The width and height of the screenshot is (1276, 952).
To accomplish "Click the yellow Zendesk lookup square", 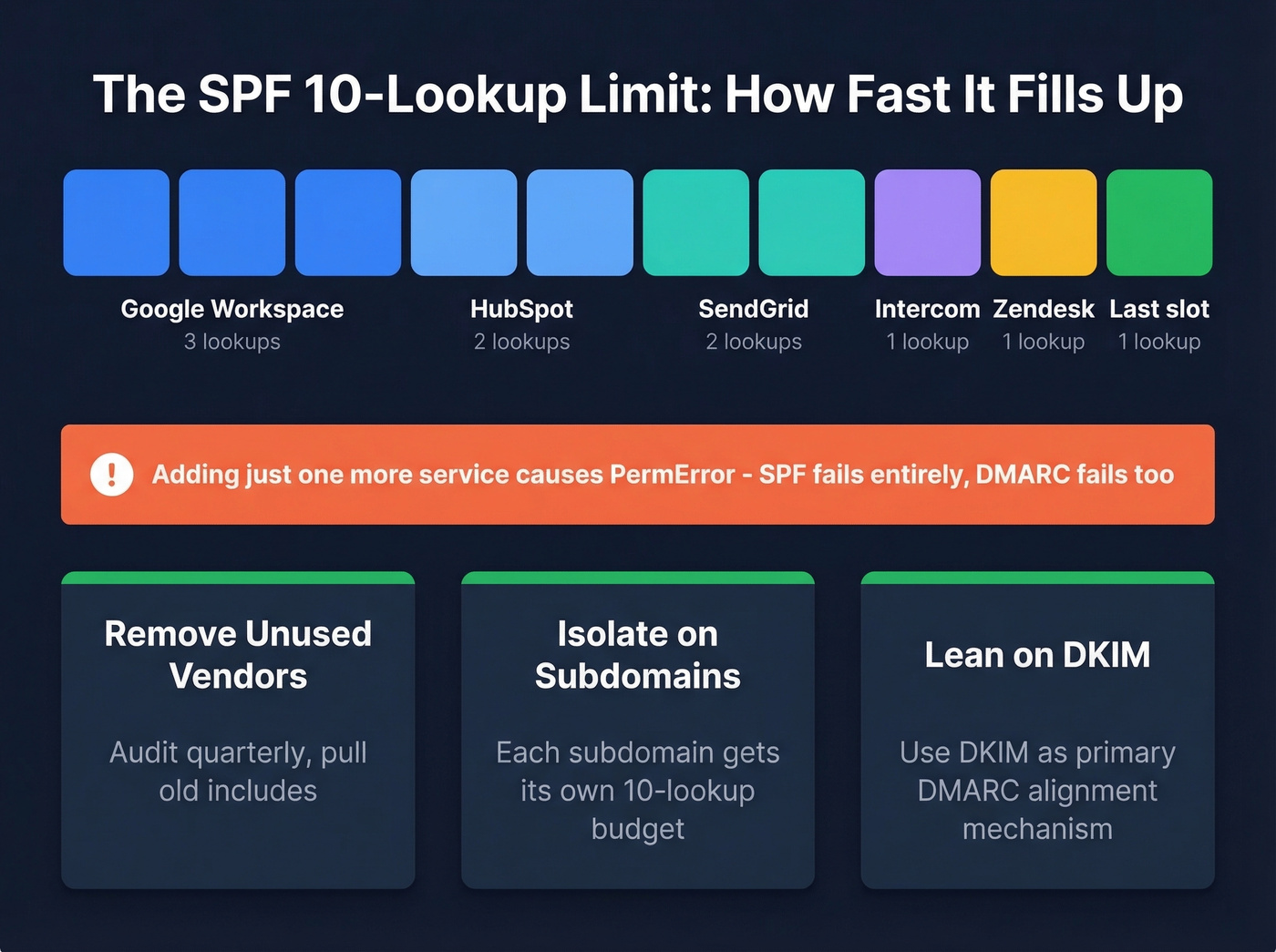I will click(x=1044, y=221).
